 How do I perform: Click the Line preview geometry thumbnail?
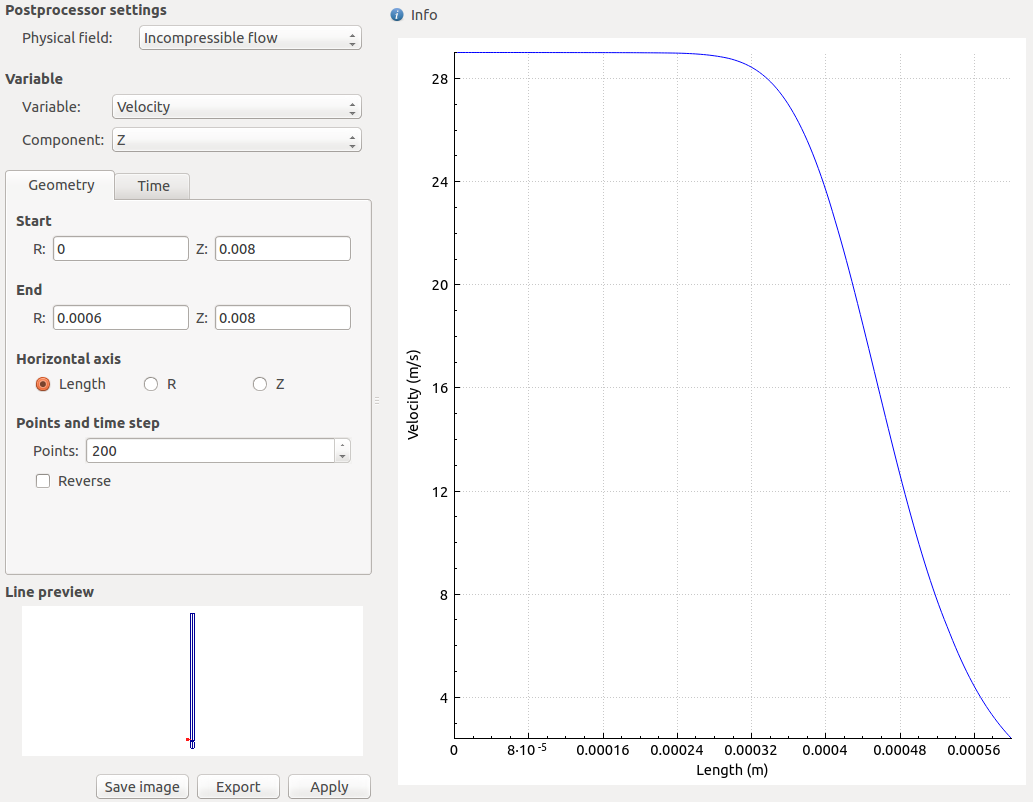tap(192, 680)
